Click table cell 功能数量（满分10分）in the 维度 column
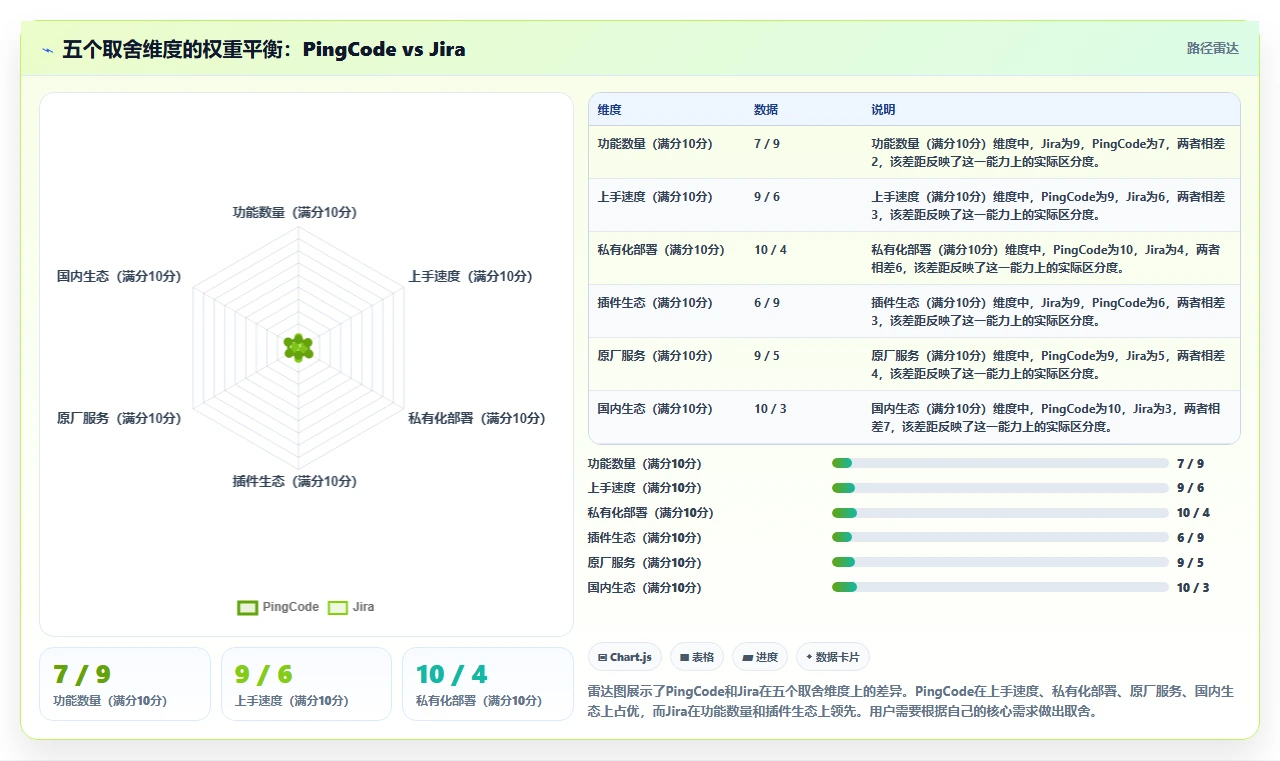The height and width of the screenshot is (761, 1280). [x=655, y=144]
